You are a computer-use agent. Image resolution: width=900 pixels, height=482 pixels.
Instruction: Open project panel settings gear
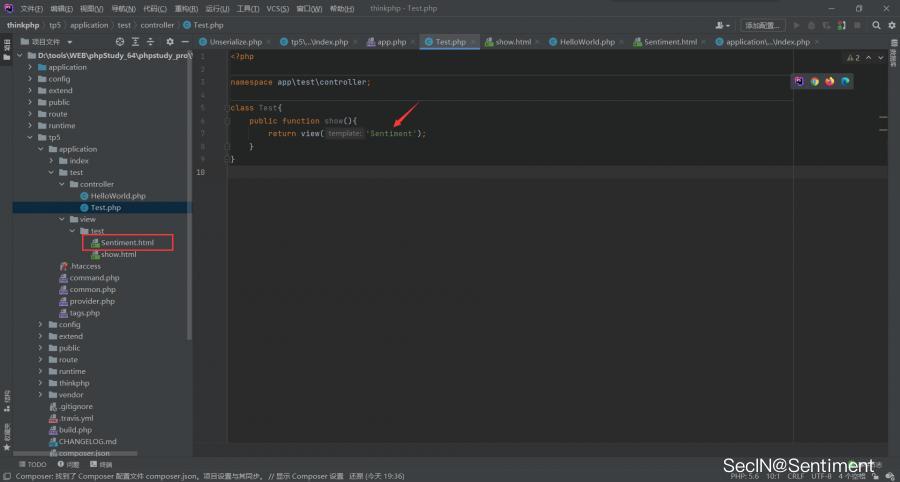pyautogui.click(x=169, y=42)
